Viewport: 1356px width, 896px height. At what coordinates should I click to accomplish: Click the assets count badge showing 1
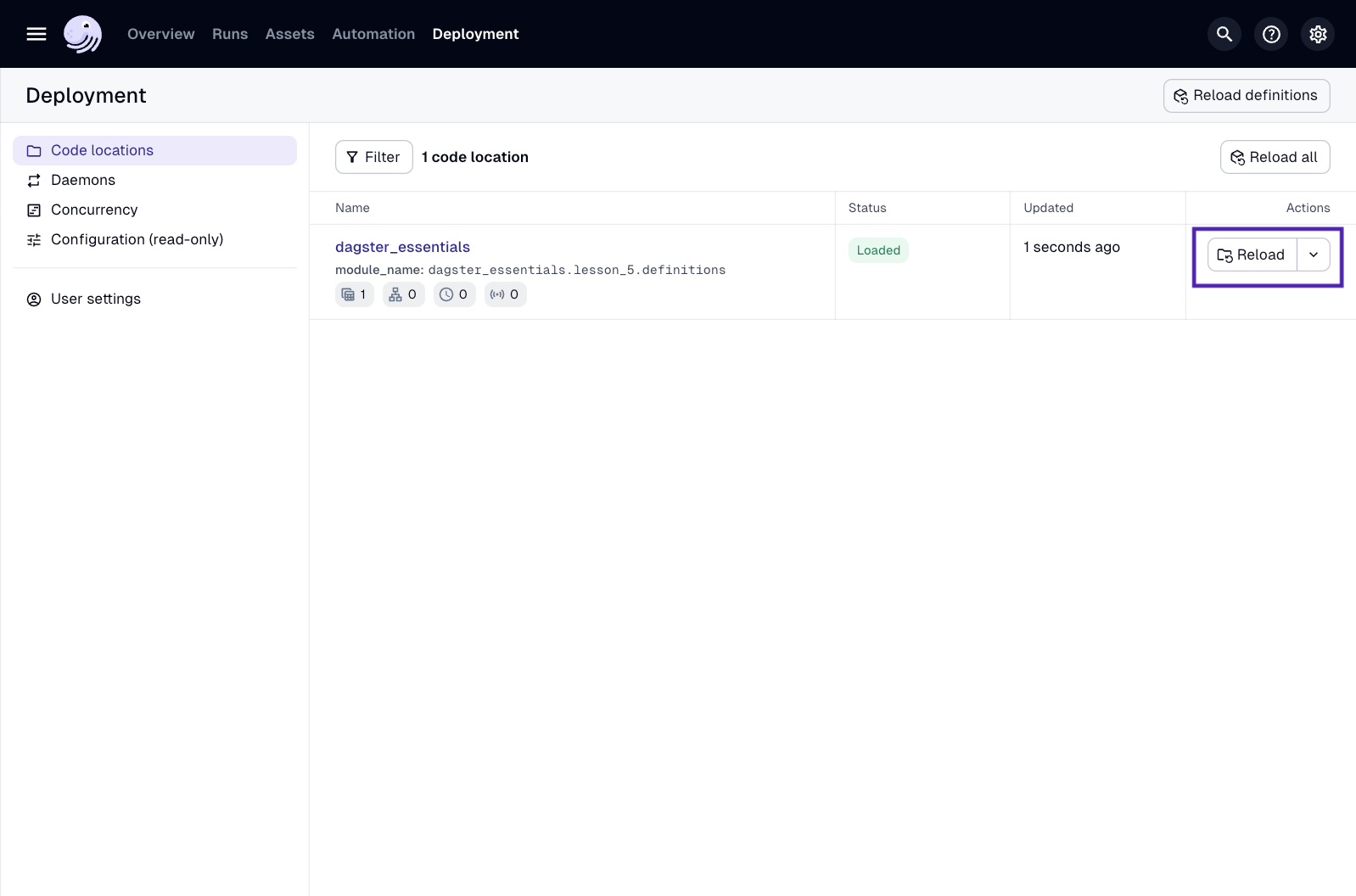(354, 294)
